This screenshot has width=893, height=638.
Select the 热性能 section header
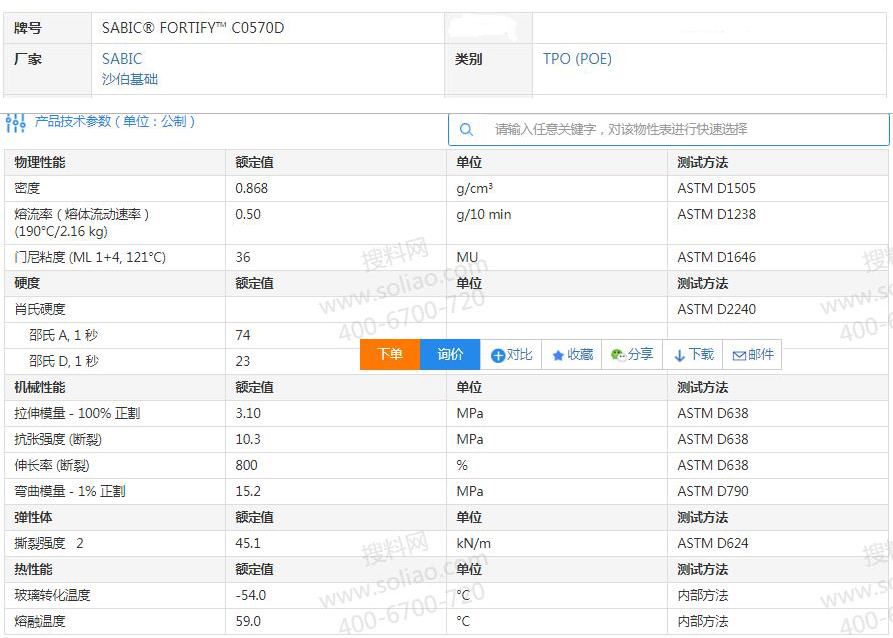33,569
